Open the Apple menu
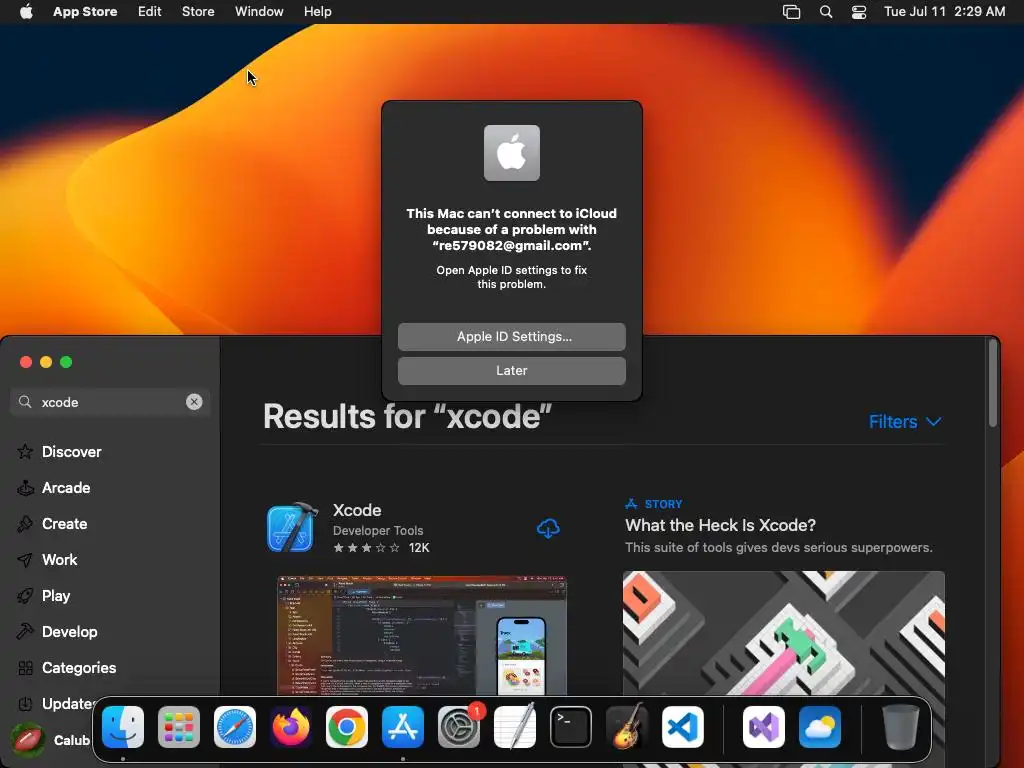 [26, 12]
